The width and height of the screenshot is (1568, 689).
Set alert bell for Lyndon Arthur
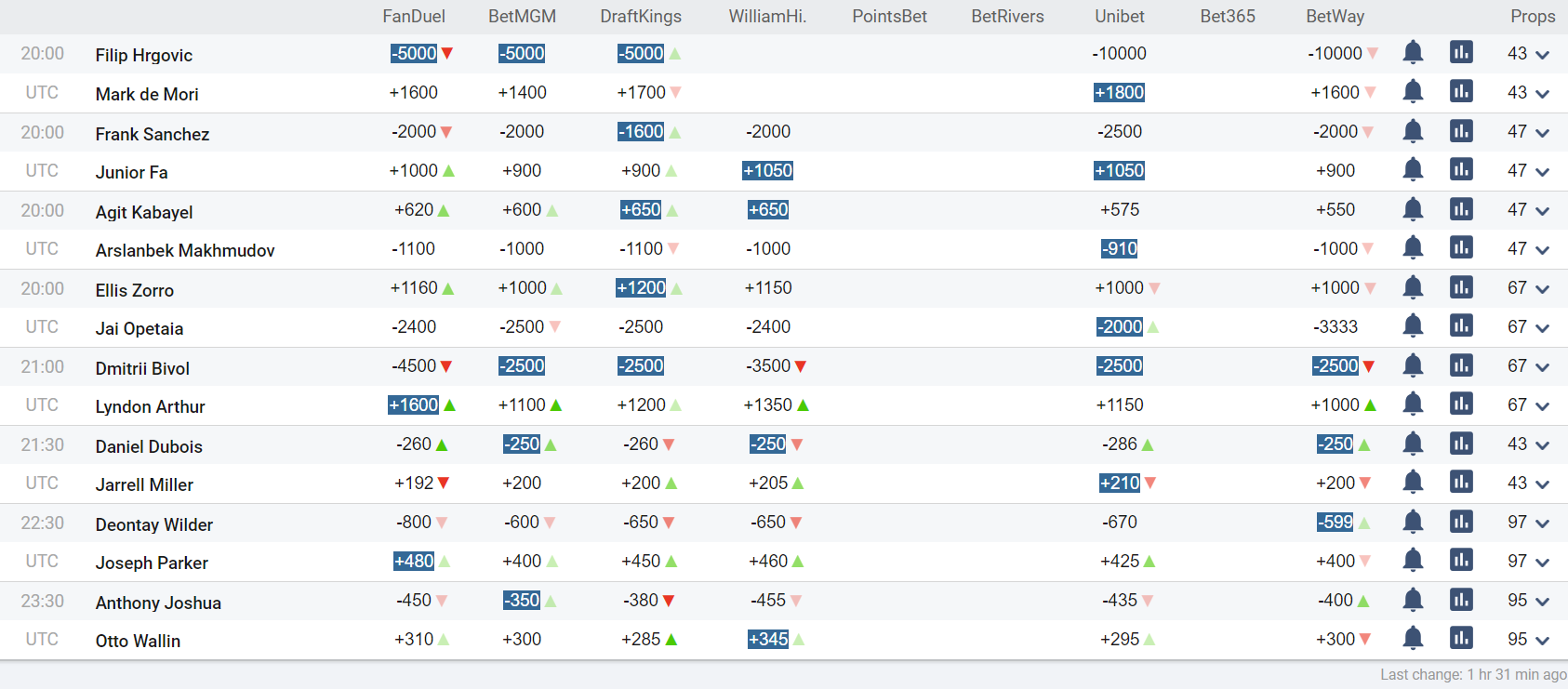coord(1413,404)
